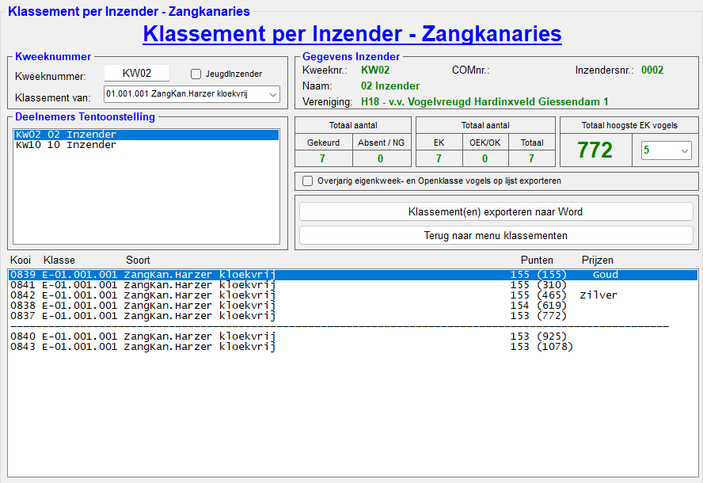This screenshot has height=483, width=703.
Task: Open the highest EK vogels count dropdown
Action: click(666, 151)
